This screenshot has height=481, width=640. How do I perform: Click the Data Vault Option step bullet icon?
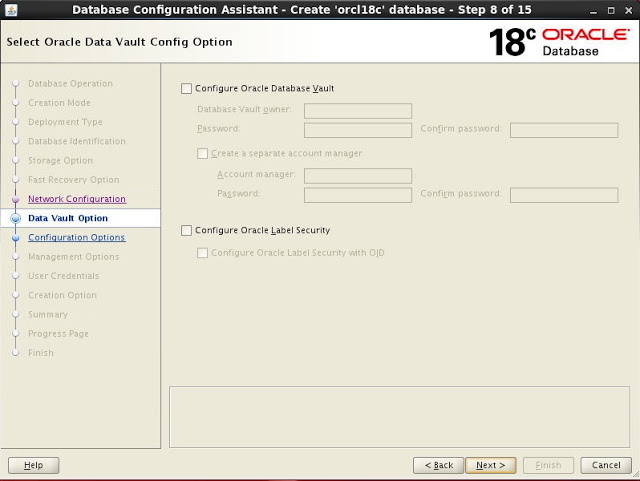(15, 218)
